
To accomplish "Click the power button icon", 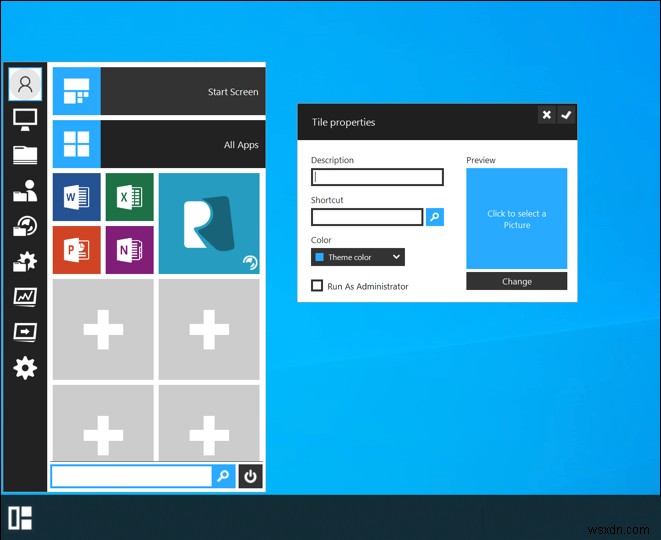I will tap(250, 476).
